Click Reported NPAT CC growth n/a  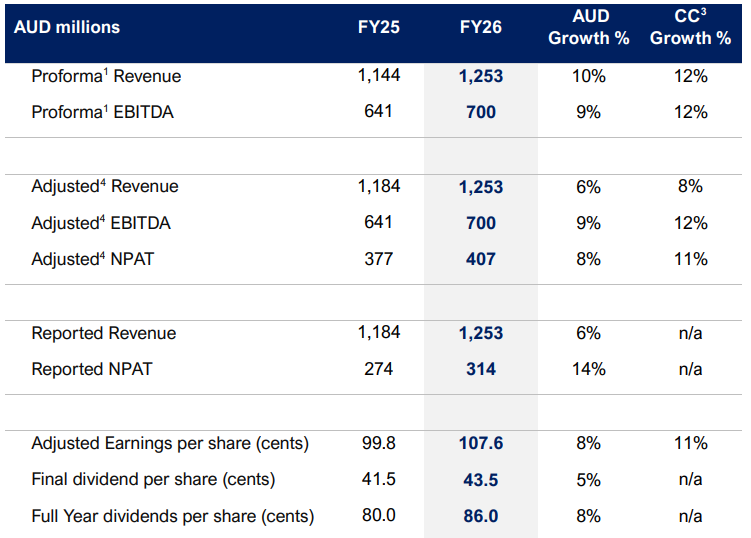690,369
